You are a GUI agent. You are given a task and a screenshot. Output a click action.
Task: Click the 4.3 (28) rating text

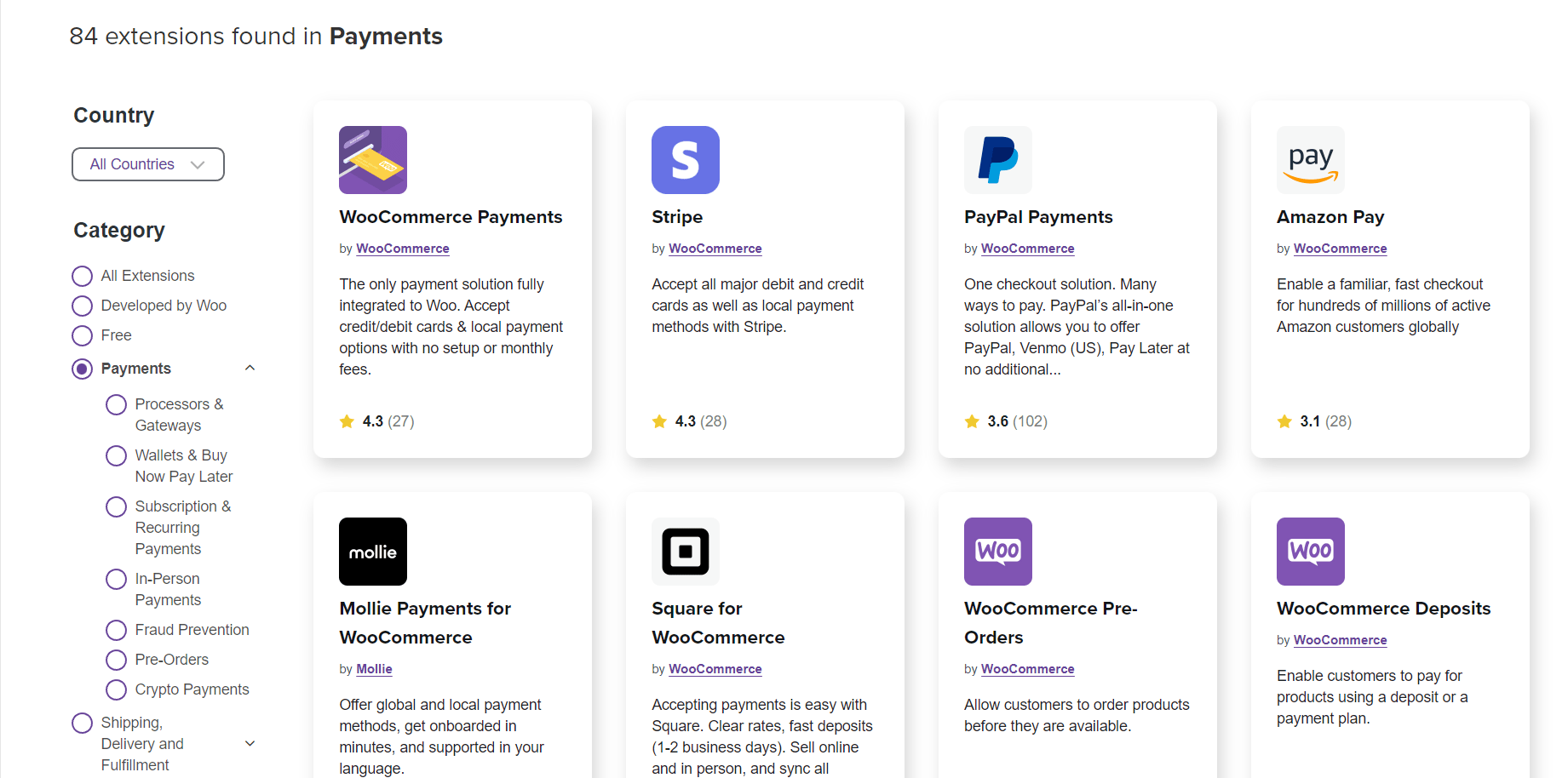tap(701, 421)
